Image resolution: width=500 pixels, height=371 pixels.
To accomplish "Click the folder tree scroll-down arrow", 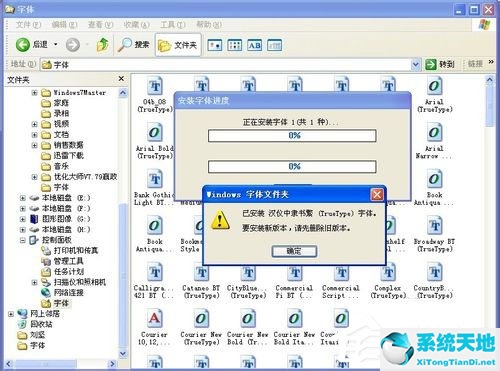I will point(123,354).
